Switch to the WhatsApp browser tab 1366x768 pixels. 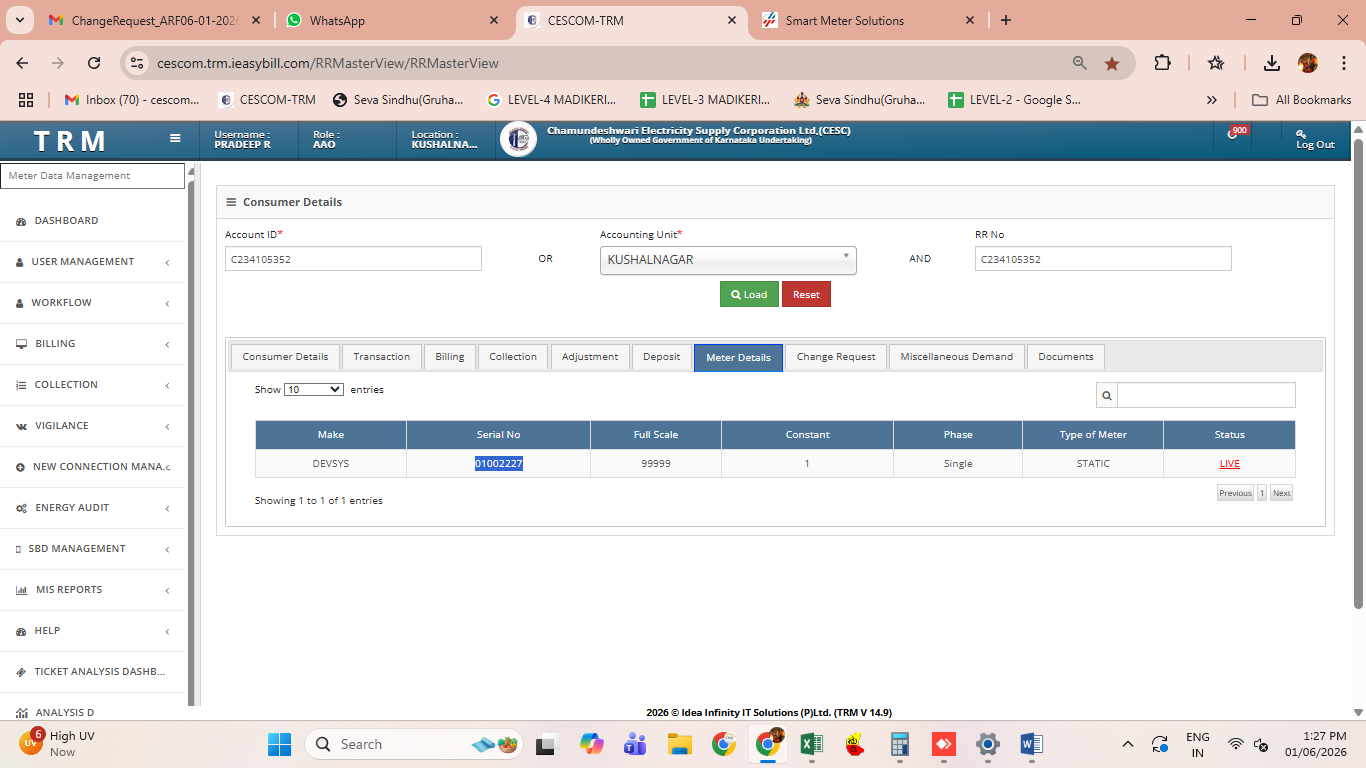click(394, 20)
